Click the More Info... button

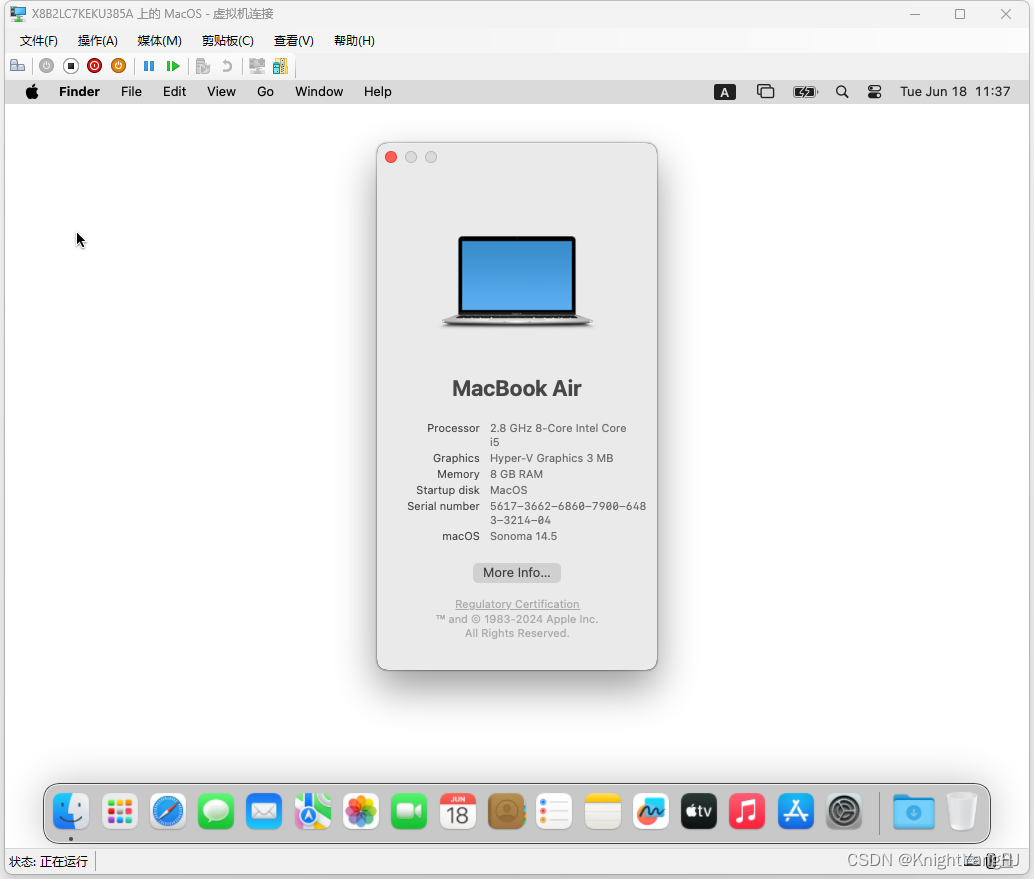(x=517, y=573)
